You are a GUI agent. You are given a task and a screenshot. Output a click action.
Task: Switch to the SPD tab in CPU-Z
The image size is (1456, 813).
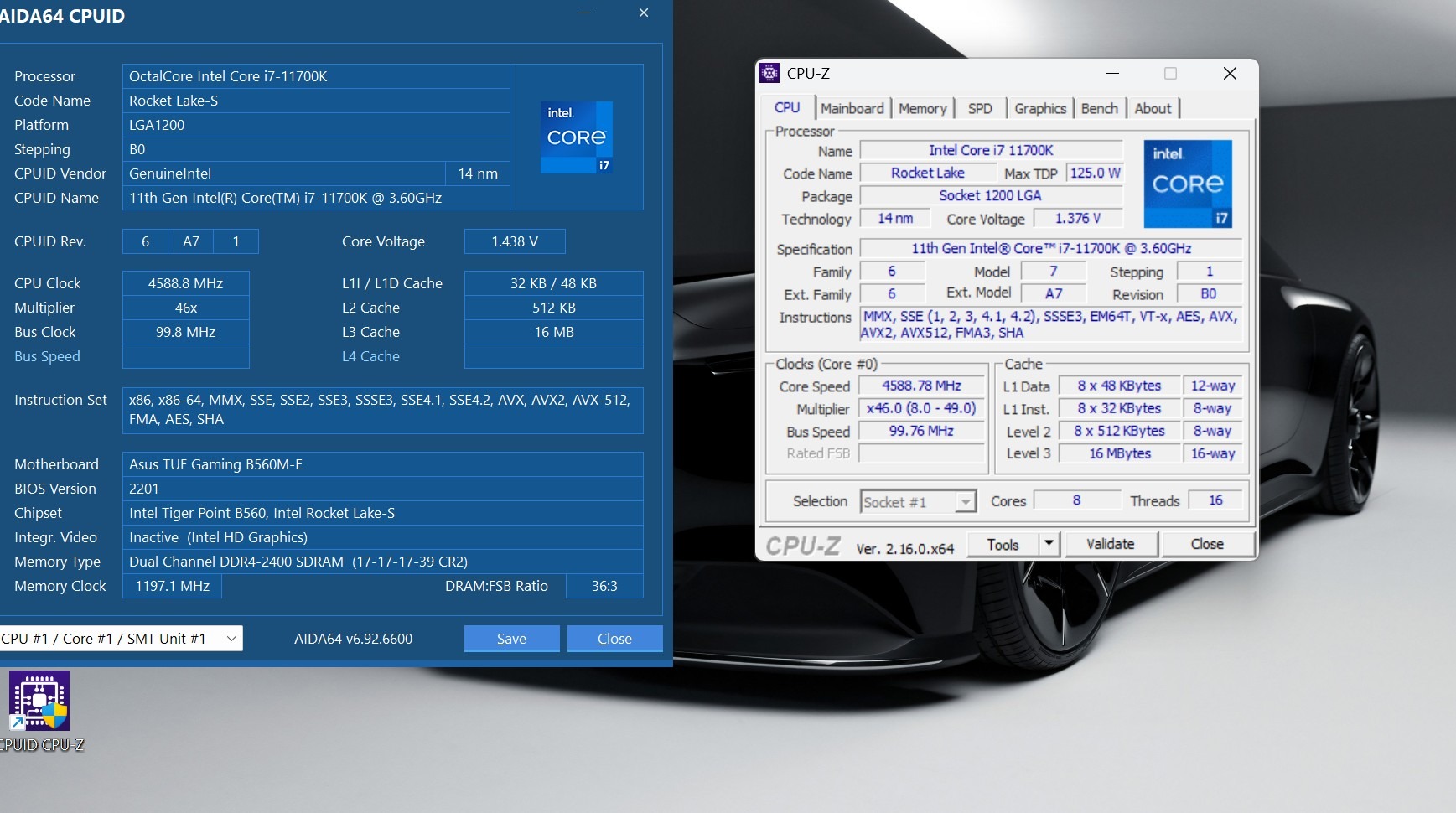point(980,108)
